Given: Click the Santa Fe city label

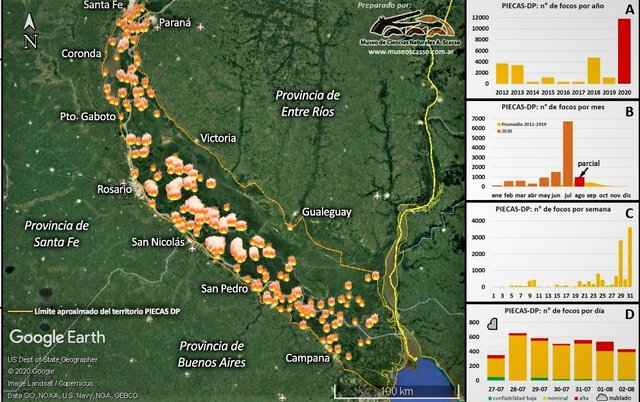Looking at the screenshot, I should 103,5.
